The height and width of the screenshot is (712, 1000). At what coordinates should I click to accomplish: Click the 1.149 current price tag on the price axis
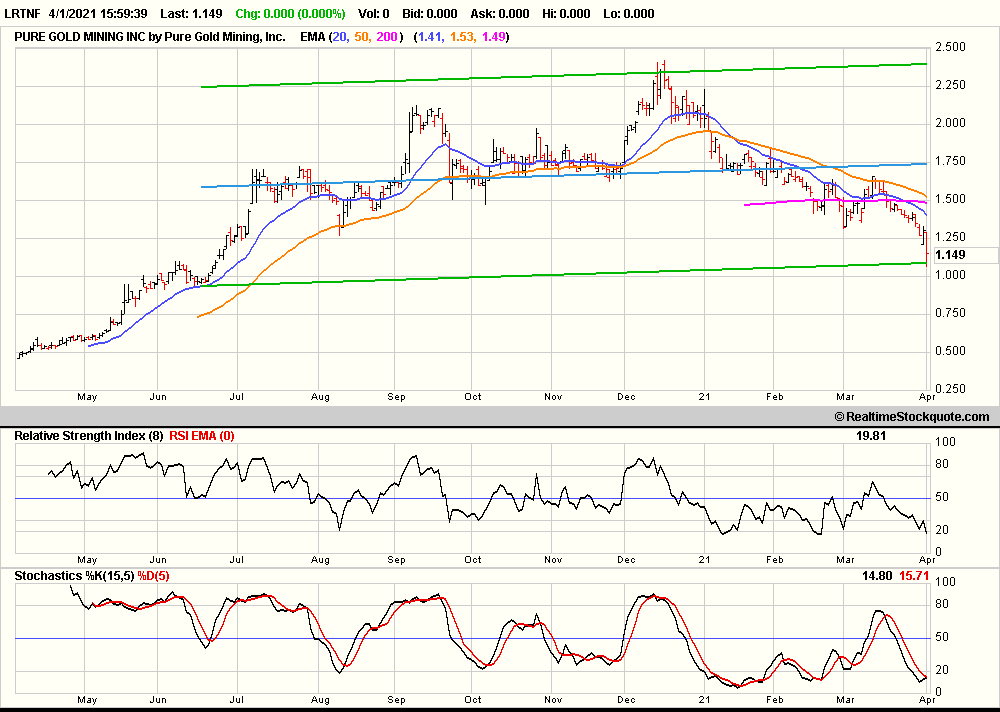[x=949, y=255]
